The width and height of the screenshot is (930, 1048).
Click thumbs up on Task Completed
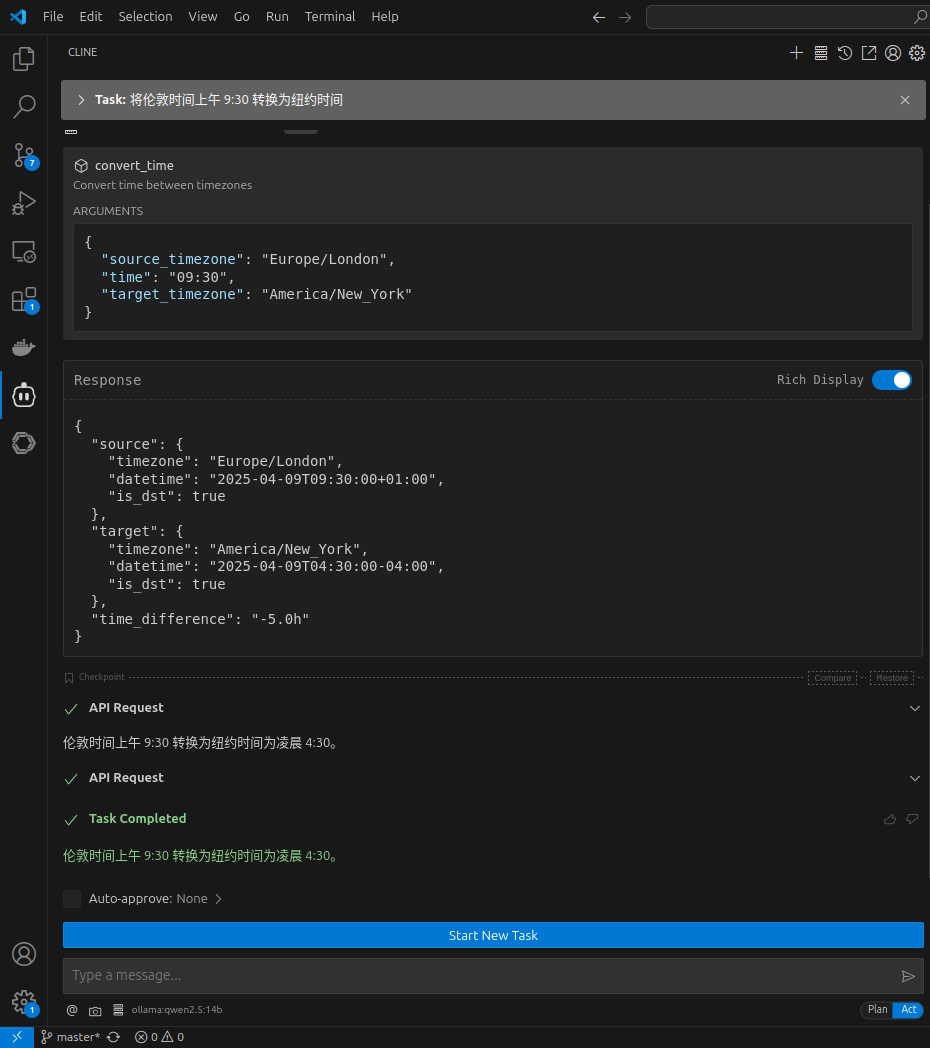click(x=890, y=819)
